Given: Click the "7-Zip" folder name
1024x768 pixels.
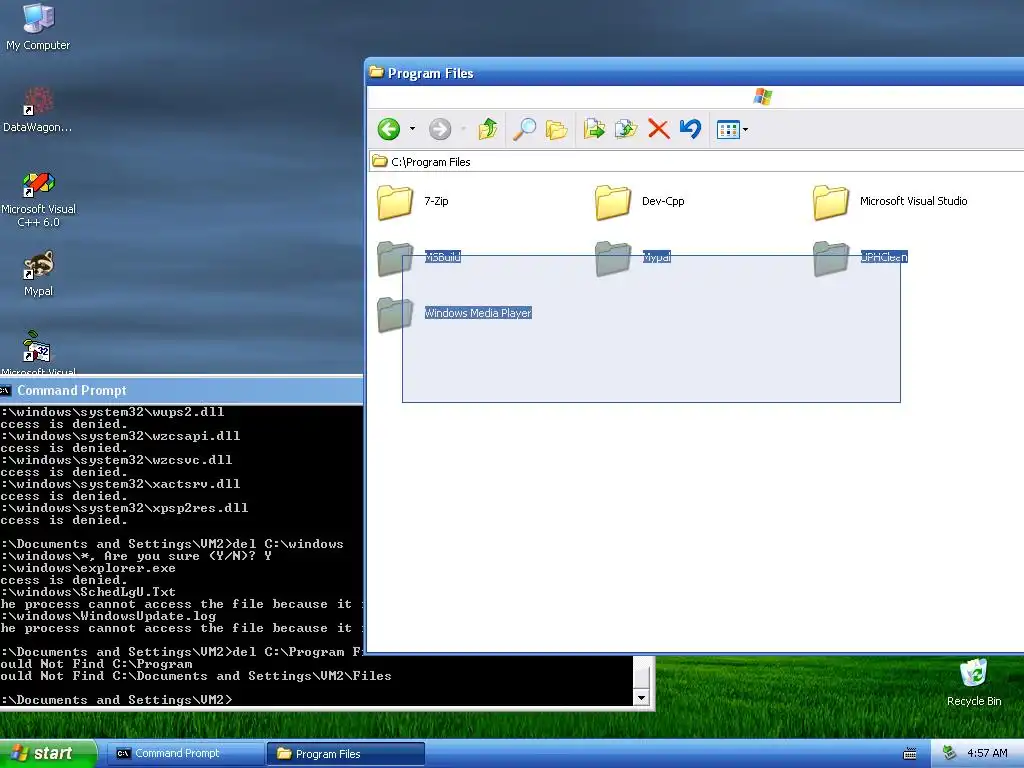Looking at the screenshot, I should [436, 201].
